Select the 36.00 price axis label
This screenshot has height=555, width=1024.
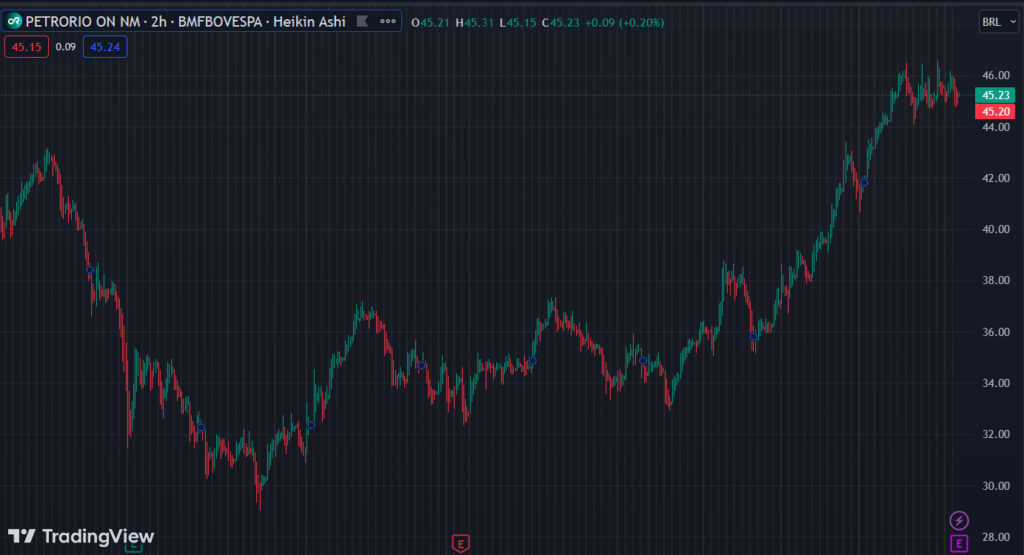pyautogui.click(x=996, y=332)
